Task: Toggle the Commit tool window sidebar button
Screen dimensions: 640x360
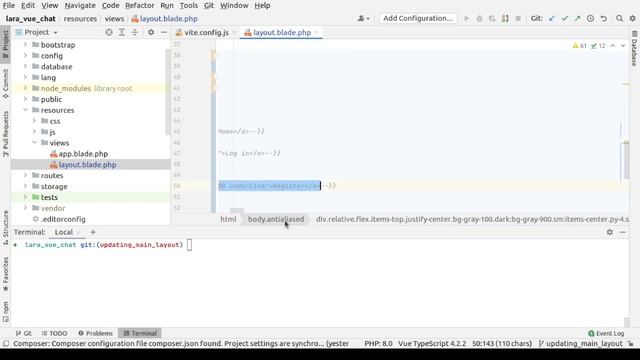Action: (x=5, y=84)
